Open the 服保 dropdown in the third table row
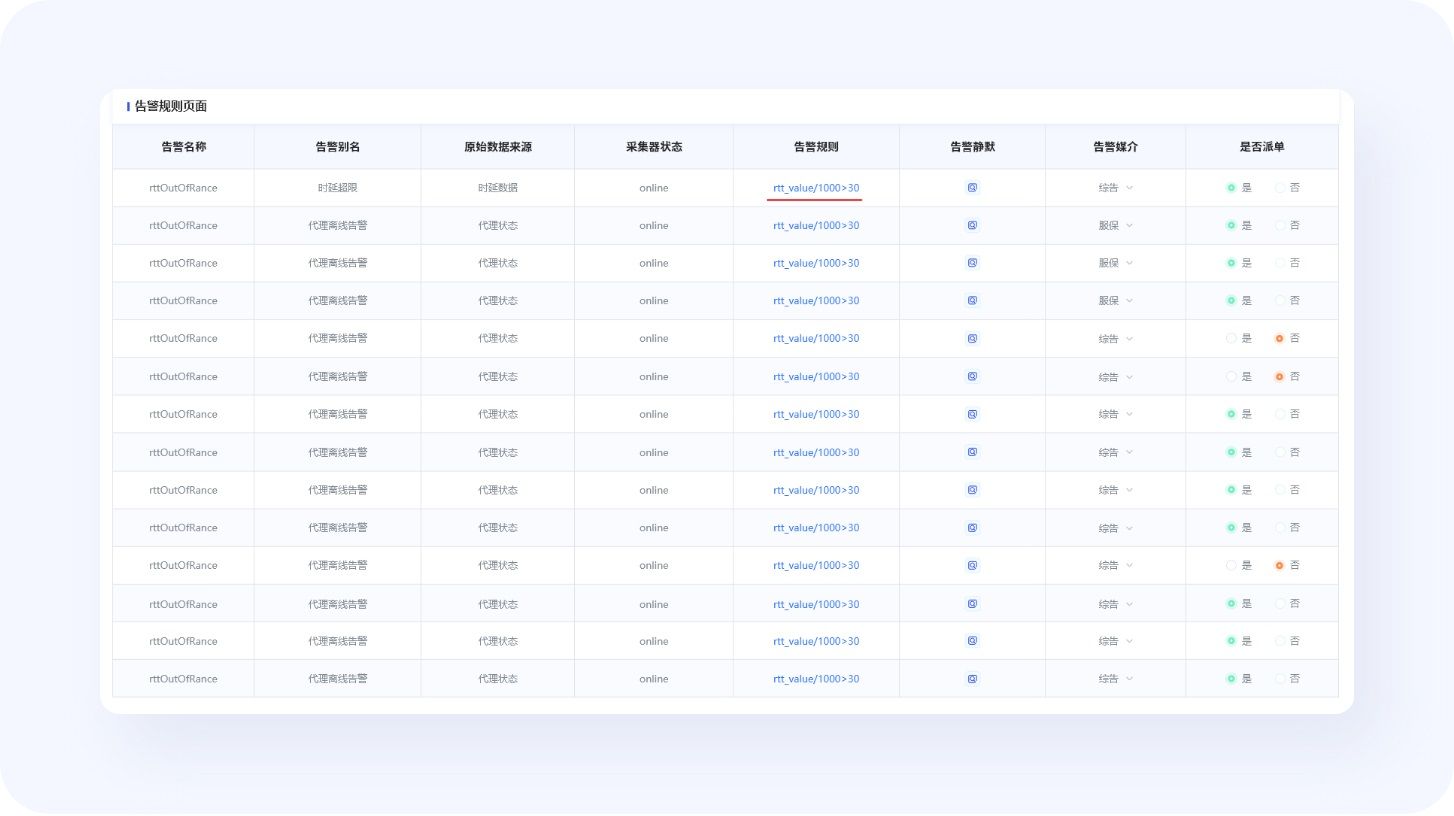Screen dimensions: 1454x816 1116,263
